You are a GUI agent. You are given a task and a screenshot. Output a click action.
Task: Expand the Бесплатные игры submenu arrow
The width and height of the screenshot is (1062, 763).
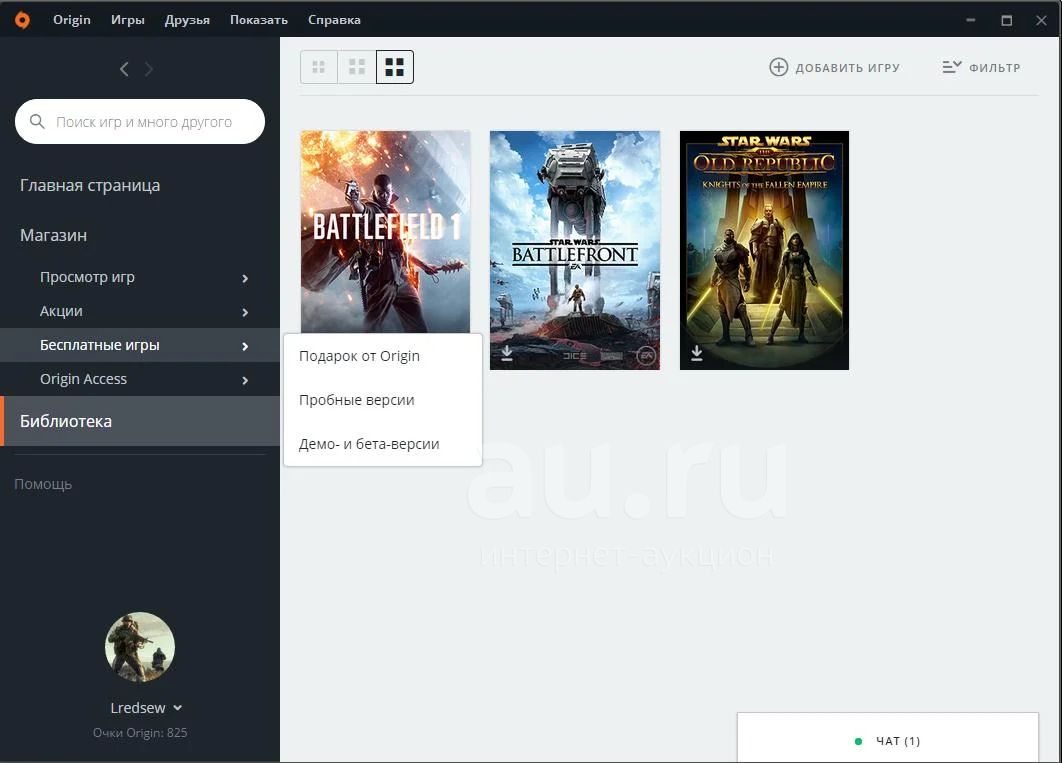245,346
